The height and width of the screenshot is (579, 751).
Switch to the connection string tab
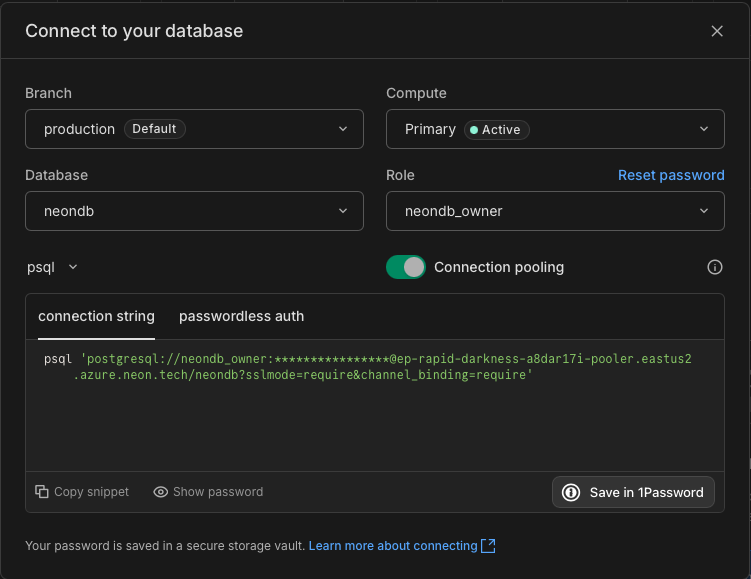96,316
